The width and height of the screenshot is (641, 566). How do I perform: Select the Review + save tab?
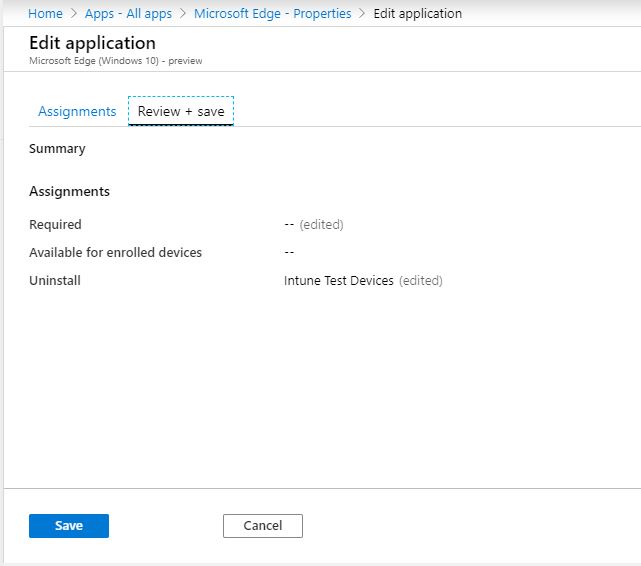click(181, 112)
